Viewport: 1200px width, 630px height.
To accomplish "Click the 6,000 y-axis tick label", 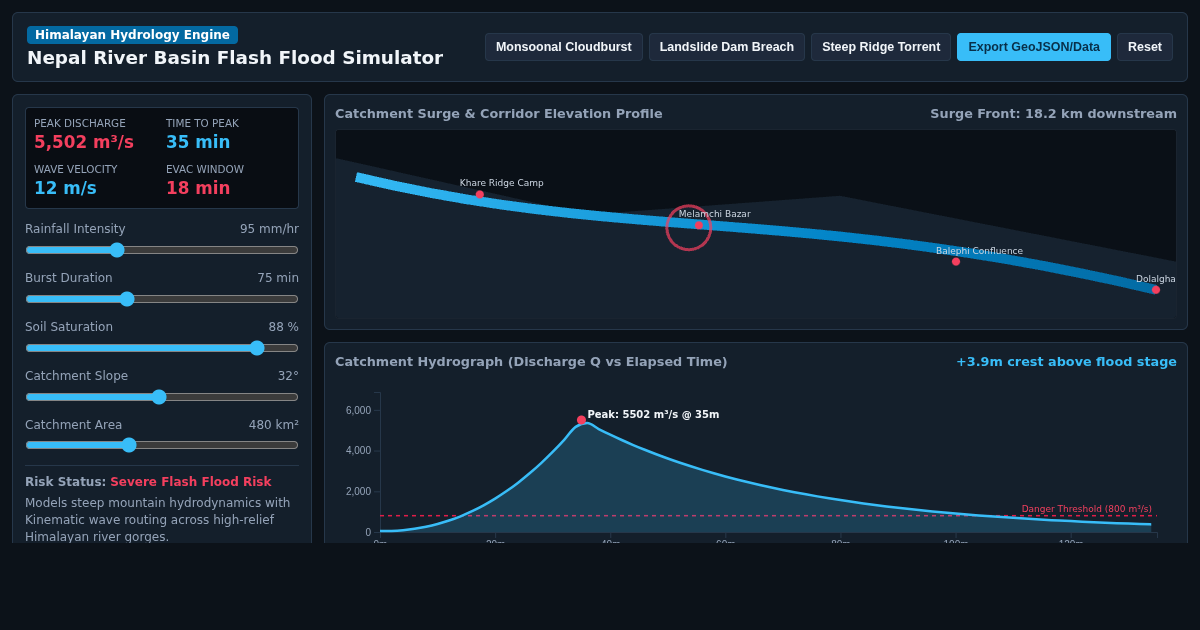I will [x=358, y=411].
